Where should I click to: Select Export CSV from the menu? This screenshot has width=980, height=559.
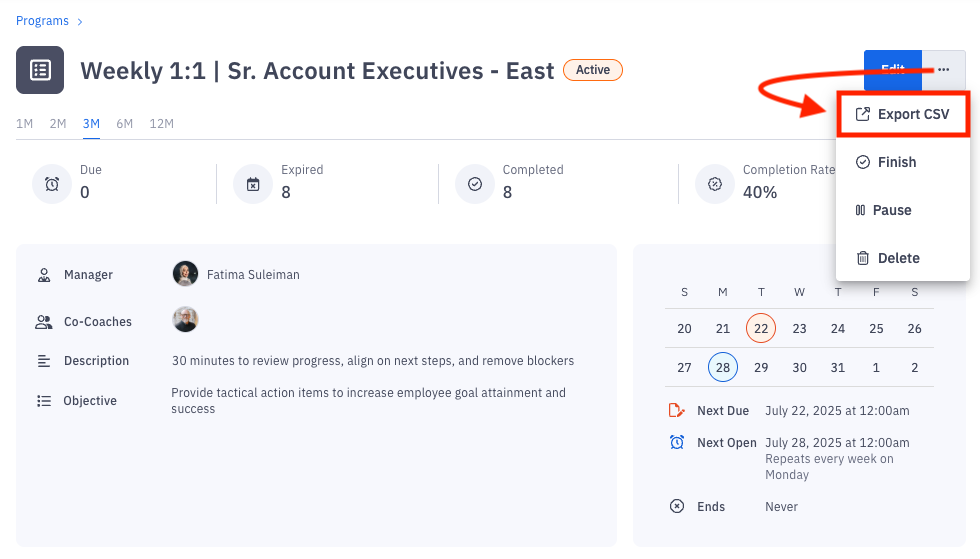coord(903,114)
